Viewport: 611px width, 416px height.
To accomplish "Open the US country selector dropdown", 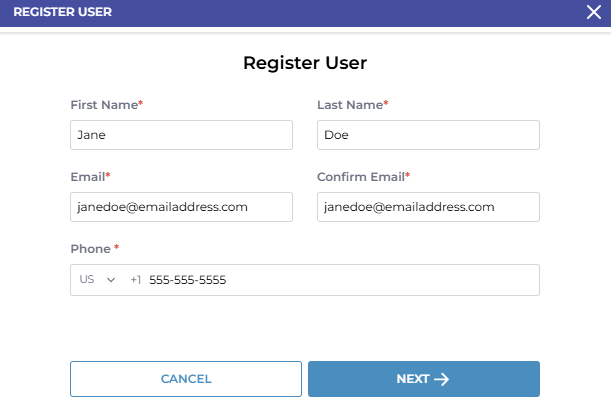I will pos(97,280).
